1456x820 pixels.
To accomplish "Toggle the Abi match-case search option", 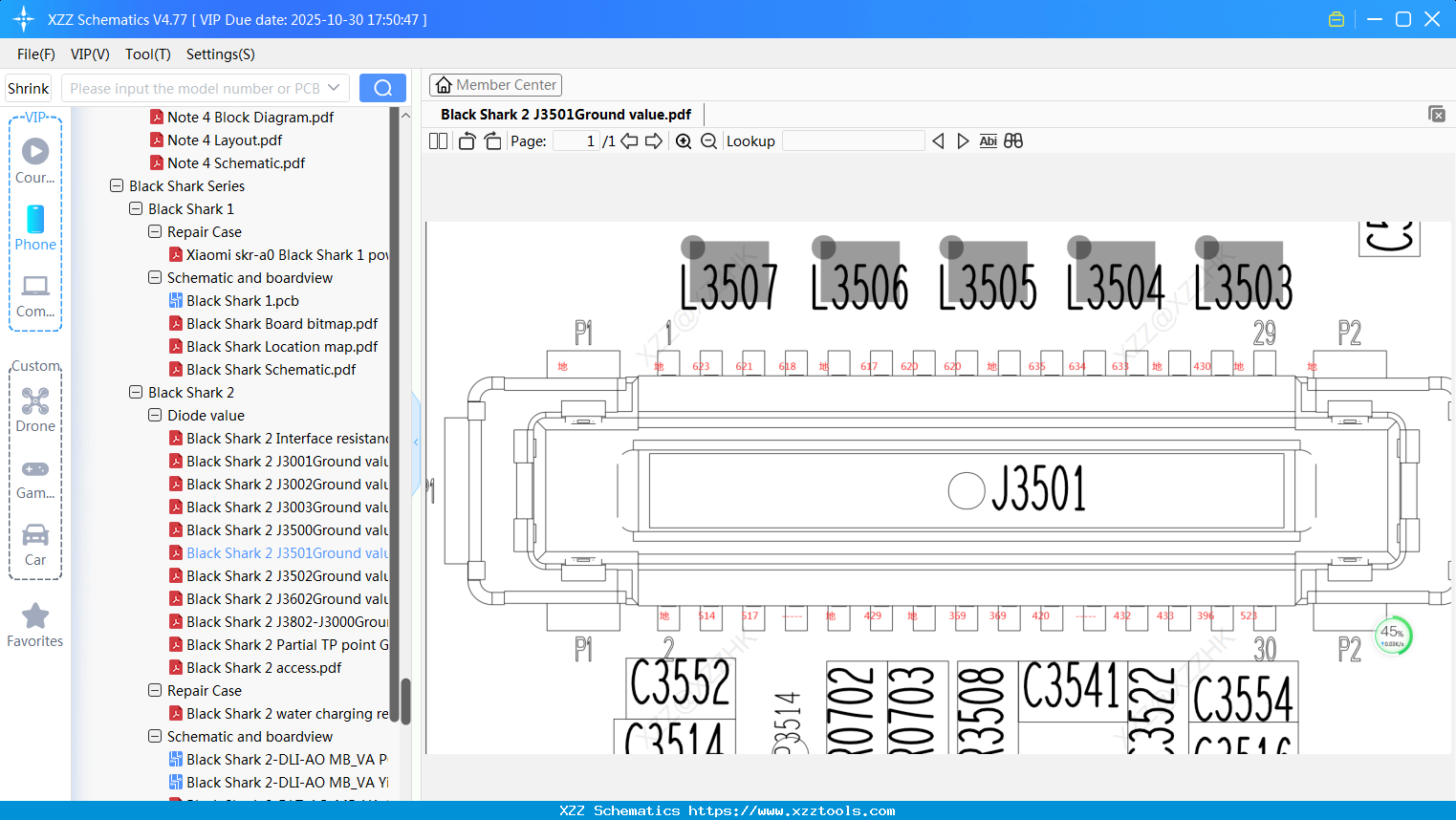I will point(989,141).
